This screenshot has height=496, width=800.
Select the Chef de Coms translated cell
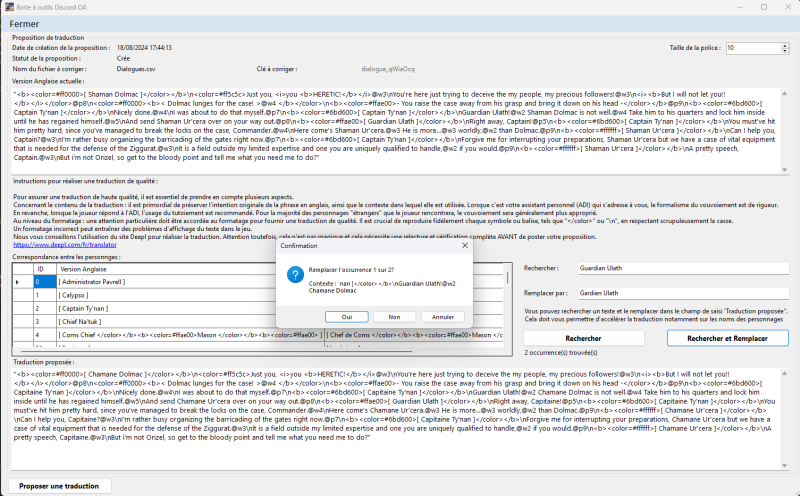click(x=414, y=335)
